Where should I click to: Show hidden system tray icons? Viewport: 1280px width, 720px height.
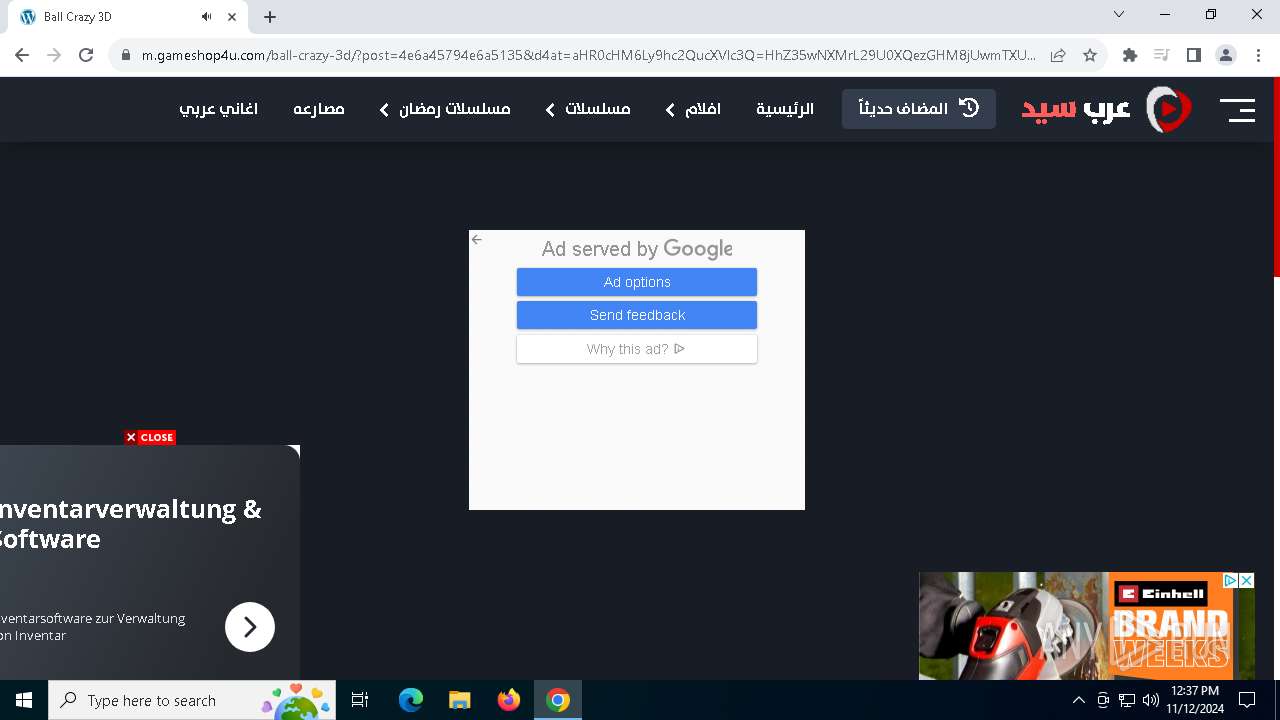tap(1078, 700)
